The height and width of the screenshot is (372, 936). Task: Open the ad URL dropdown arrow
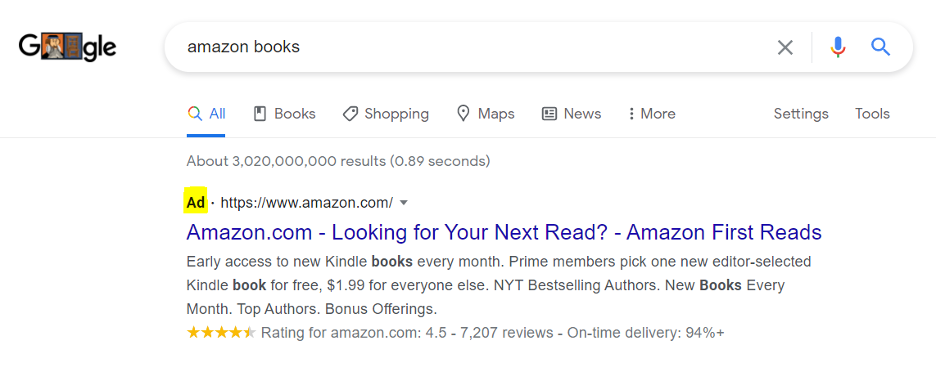[x=404, y=203]
